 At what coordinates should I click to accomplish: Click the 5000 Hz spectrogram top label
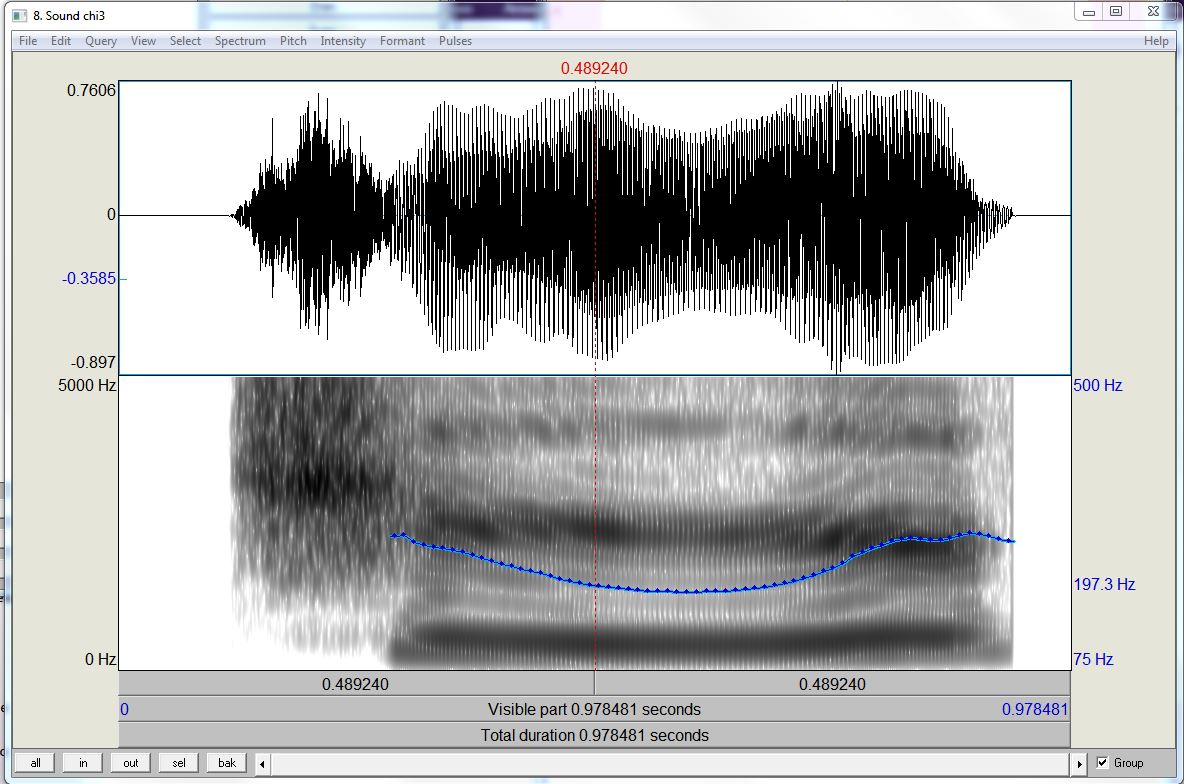[x=87, y=385]
